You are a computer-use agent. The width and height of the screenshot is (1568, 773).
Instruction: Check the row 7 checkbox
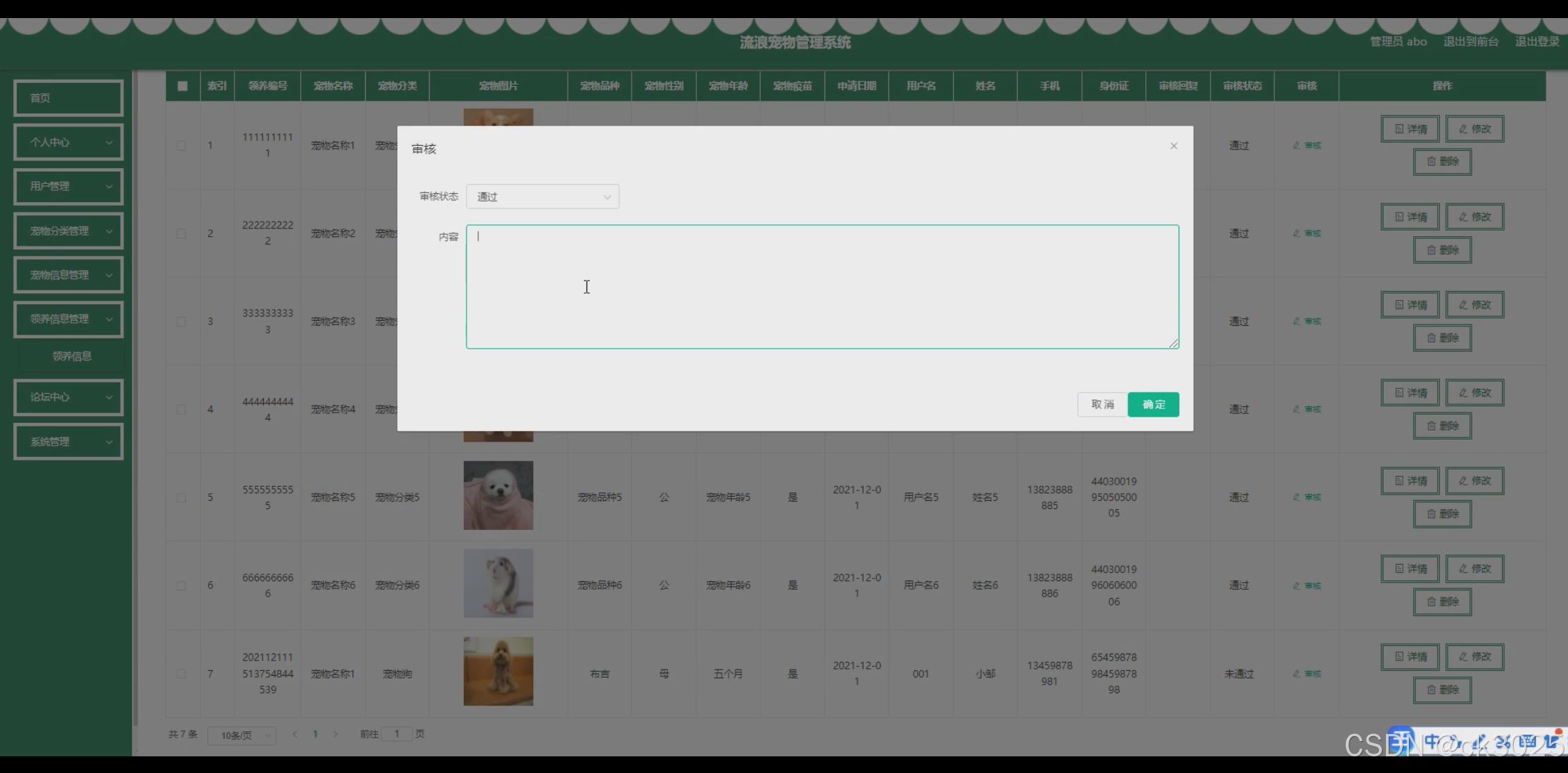(181, 674)
